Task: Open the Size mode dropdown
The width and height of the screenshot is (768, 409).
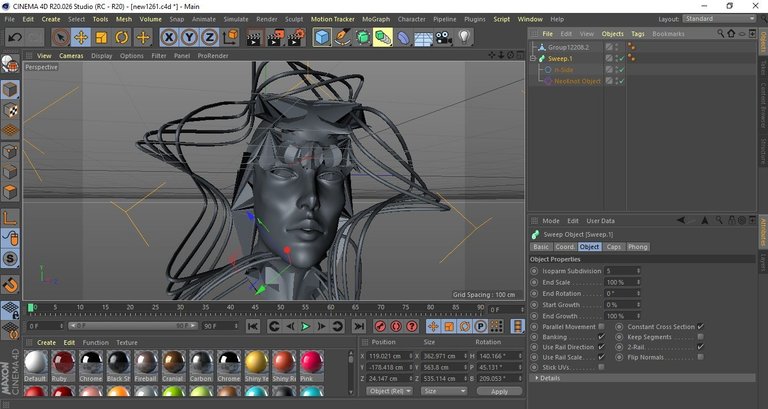Action: click(444, 391)
